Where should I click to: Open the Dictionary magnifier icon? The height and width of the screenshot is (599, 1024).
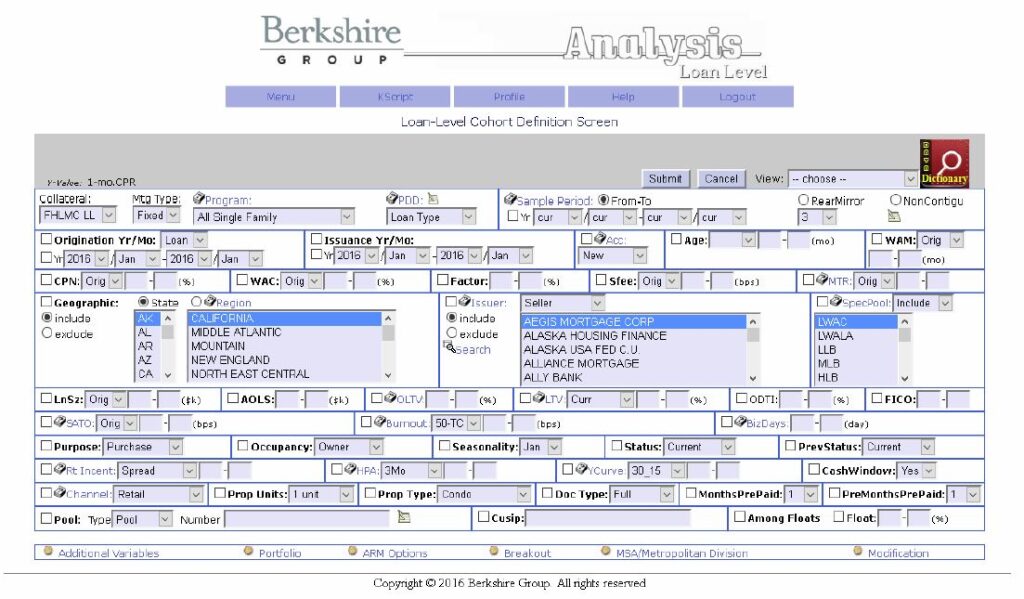[944, 163]
